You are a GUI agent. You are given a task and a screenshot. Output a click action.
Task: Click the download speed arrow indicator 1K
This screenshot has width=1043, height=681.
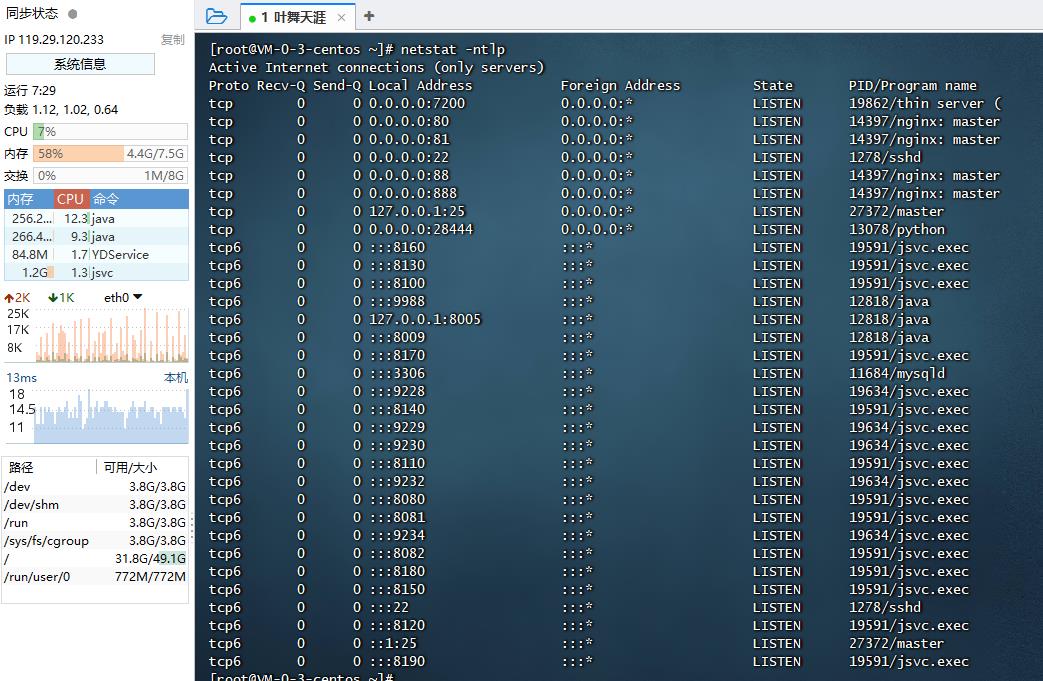point(61,297)
